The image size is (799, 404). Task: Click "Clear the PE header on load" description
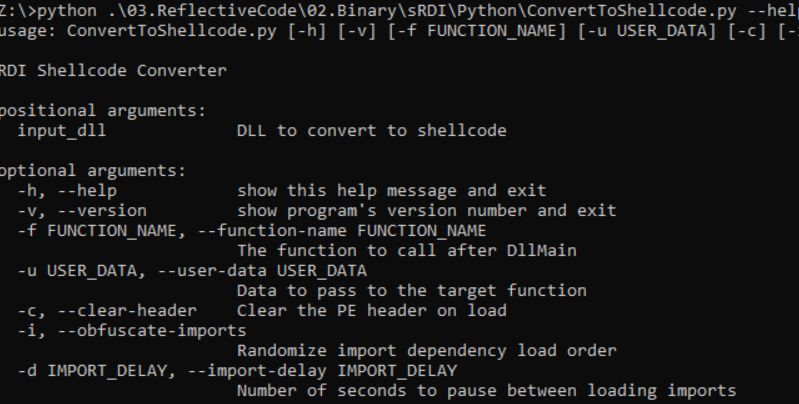point(371,311)
